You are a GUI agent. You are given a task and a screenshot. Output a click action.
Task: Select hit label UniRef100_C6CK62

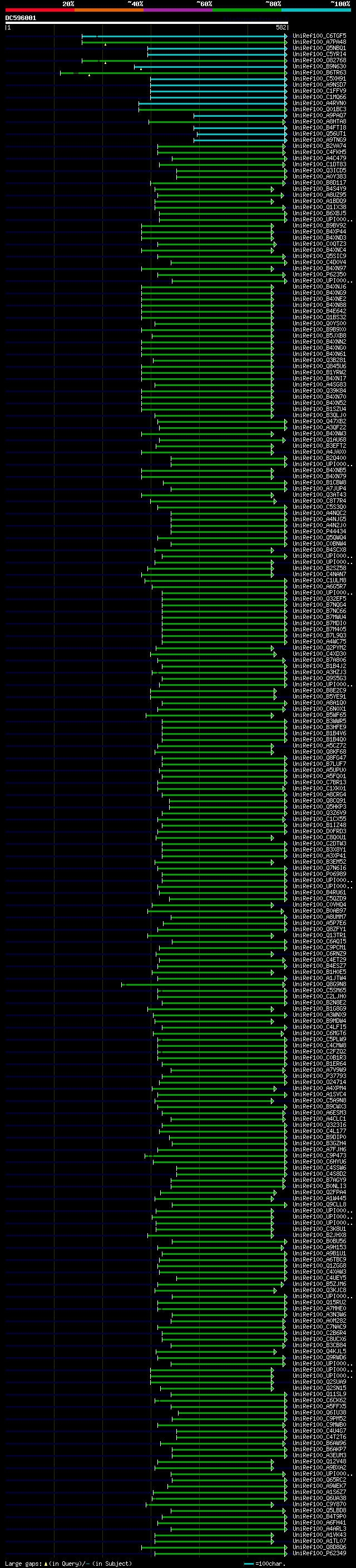[319, 1400]
